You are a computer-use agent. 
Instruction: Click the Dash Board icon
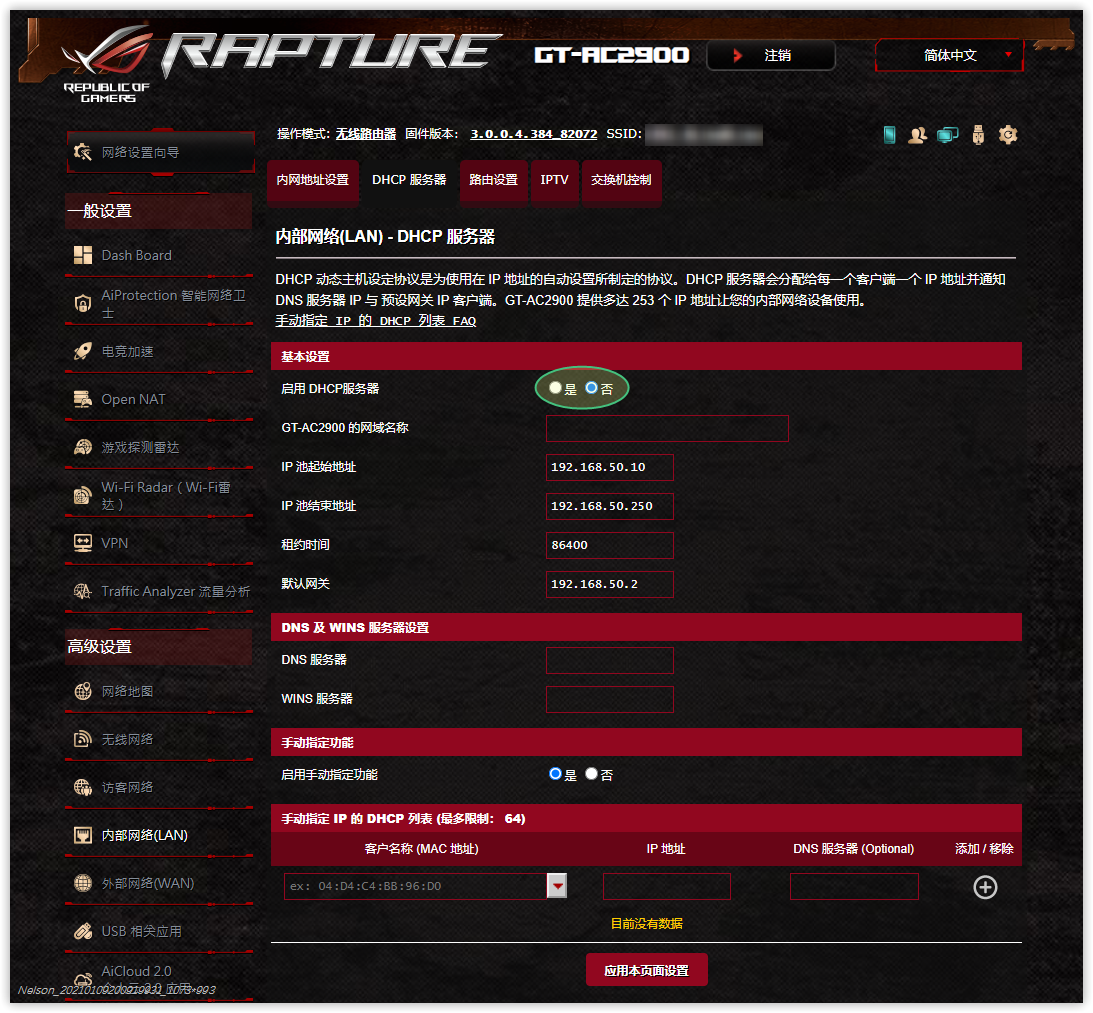click(x=83, y=255)
